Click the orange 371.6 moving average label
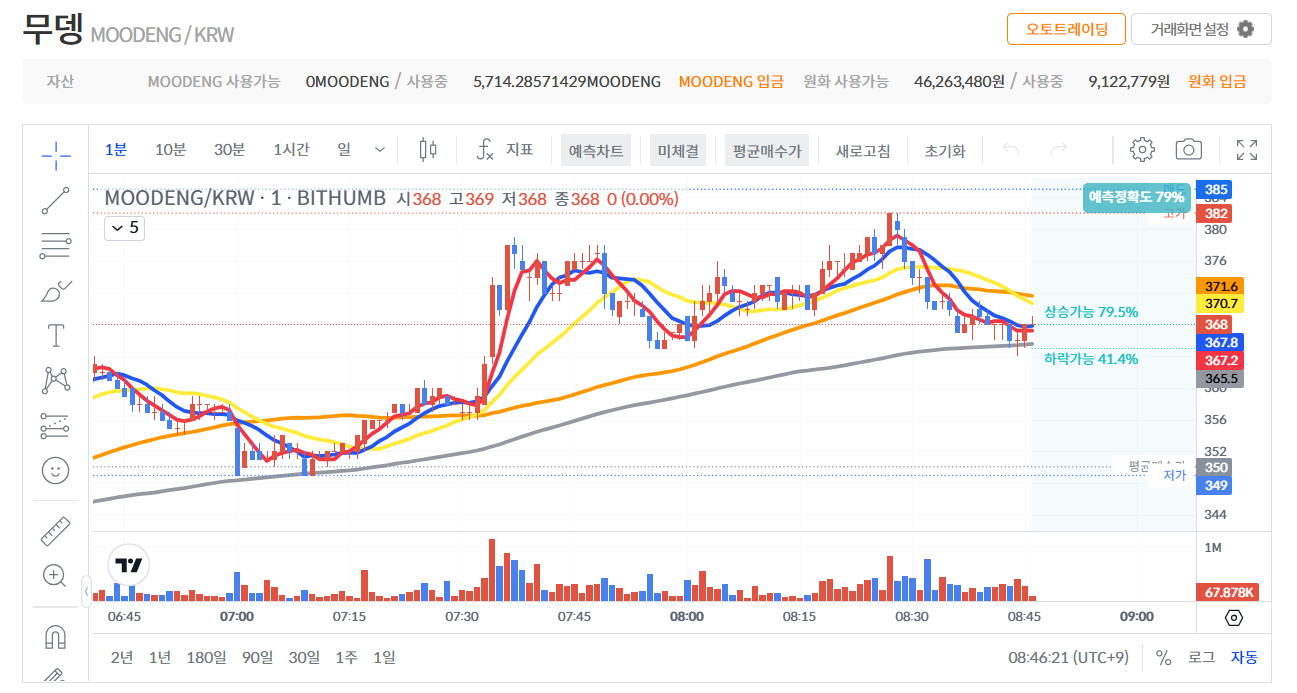 1220,286
